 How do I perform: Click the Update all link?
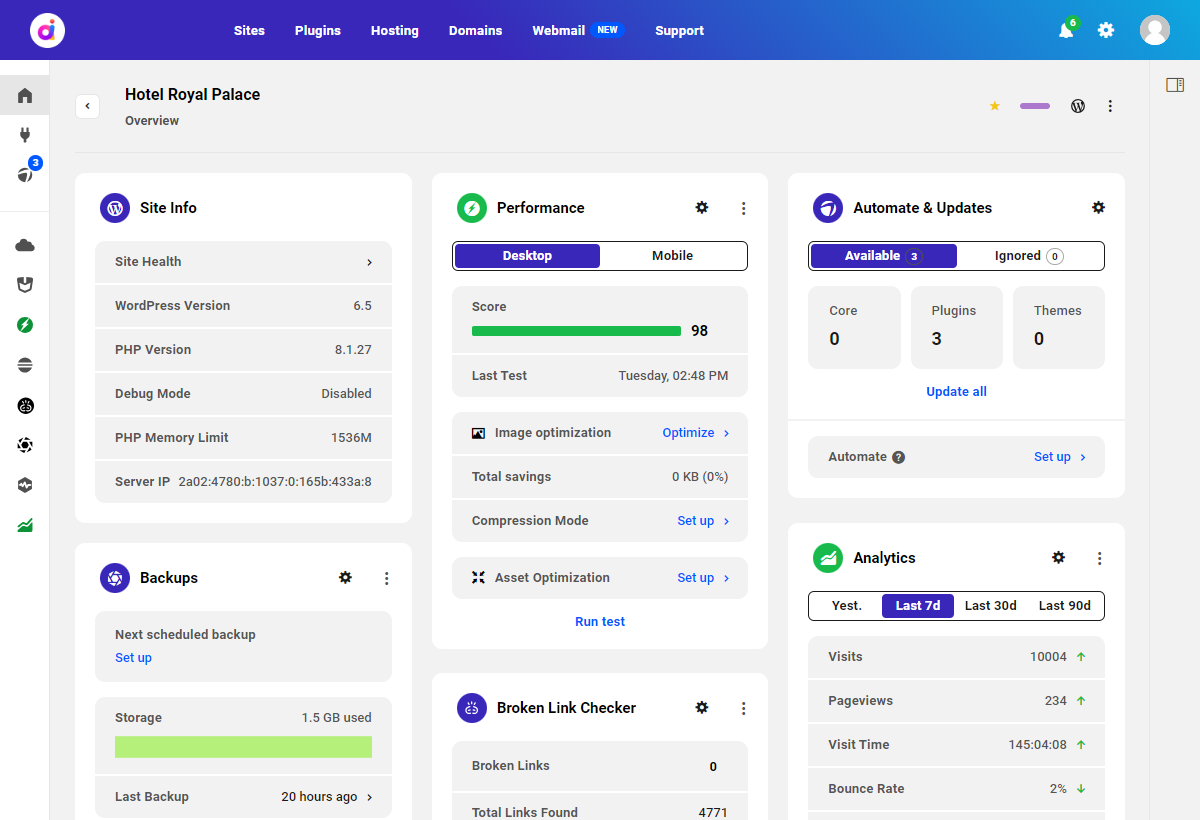click(956, 391)
